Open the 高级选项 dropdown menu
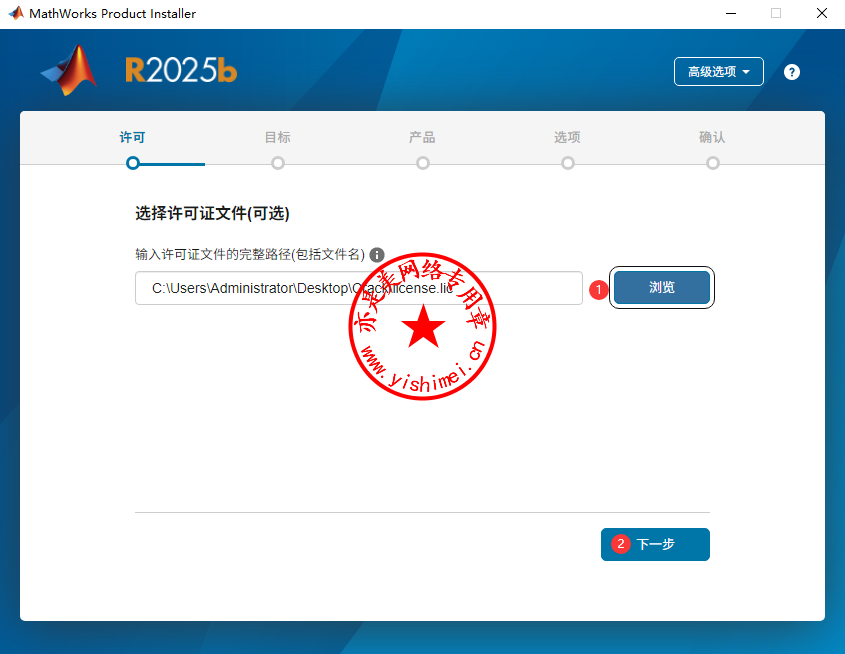This screenshot has width=845, height=654. pos(718,72)
